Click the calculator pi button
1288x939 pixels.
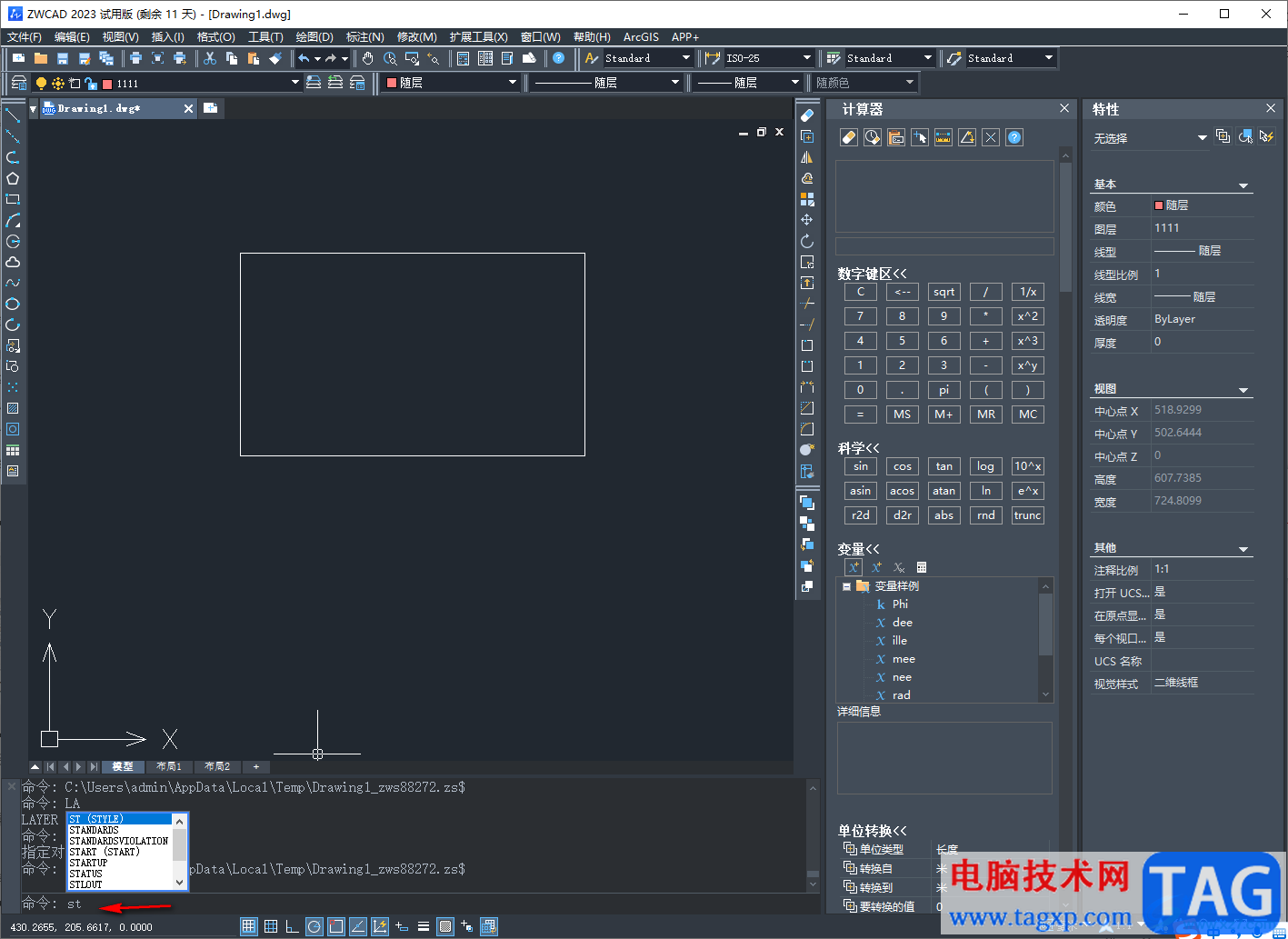click(x=944, y=390)
